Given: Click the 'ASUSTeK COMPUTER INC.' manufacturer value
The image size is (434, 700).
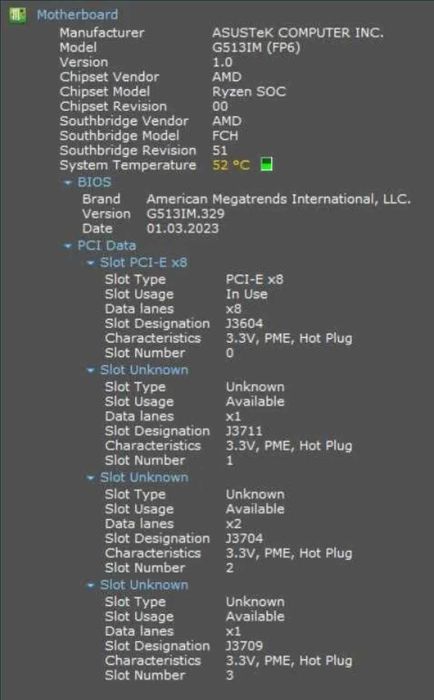Looking at the screenshot, I should [298, 33].
